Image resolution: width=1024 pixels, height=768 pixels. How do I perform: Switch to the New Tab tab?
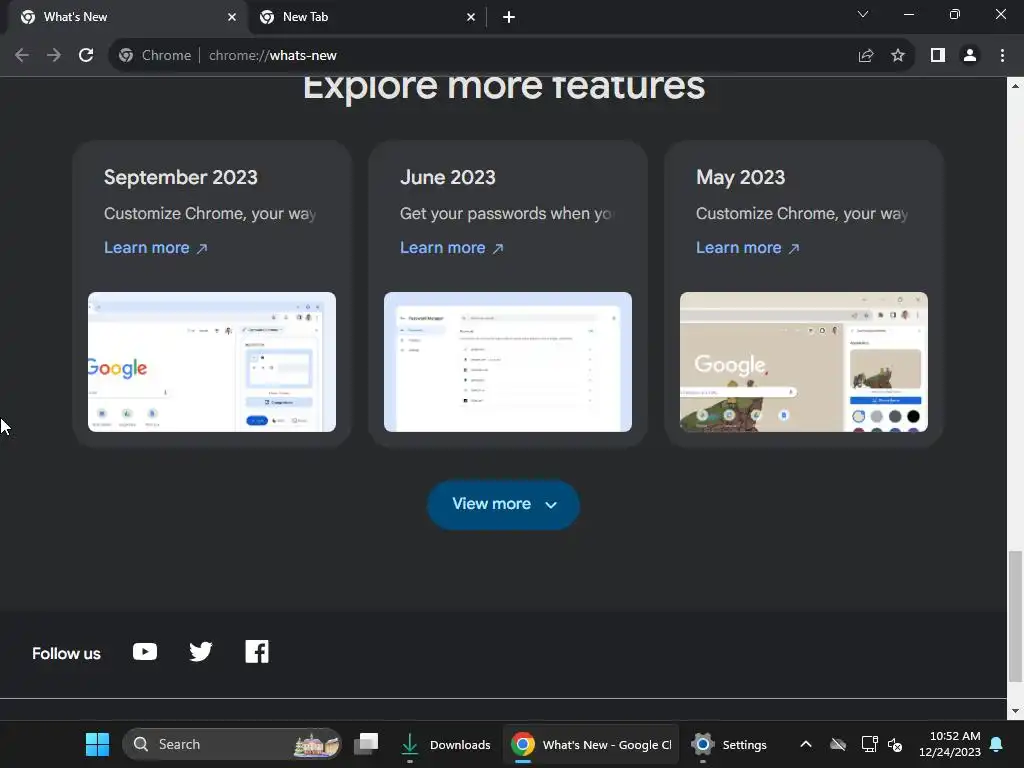click(368, 17)
